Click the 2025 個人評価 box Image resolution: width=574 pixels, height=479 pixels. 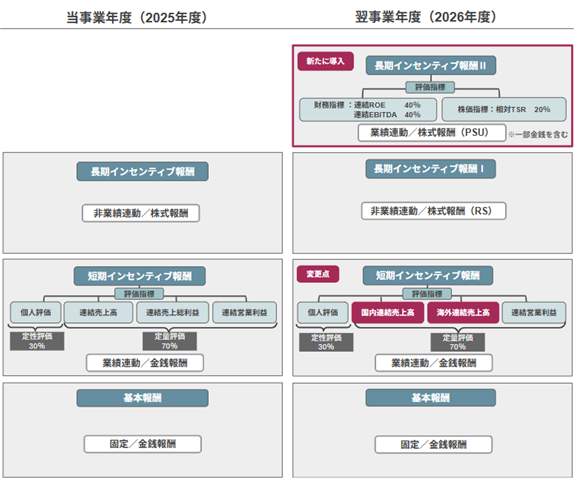[x=36, y=312]
